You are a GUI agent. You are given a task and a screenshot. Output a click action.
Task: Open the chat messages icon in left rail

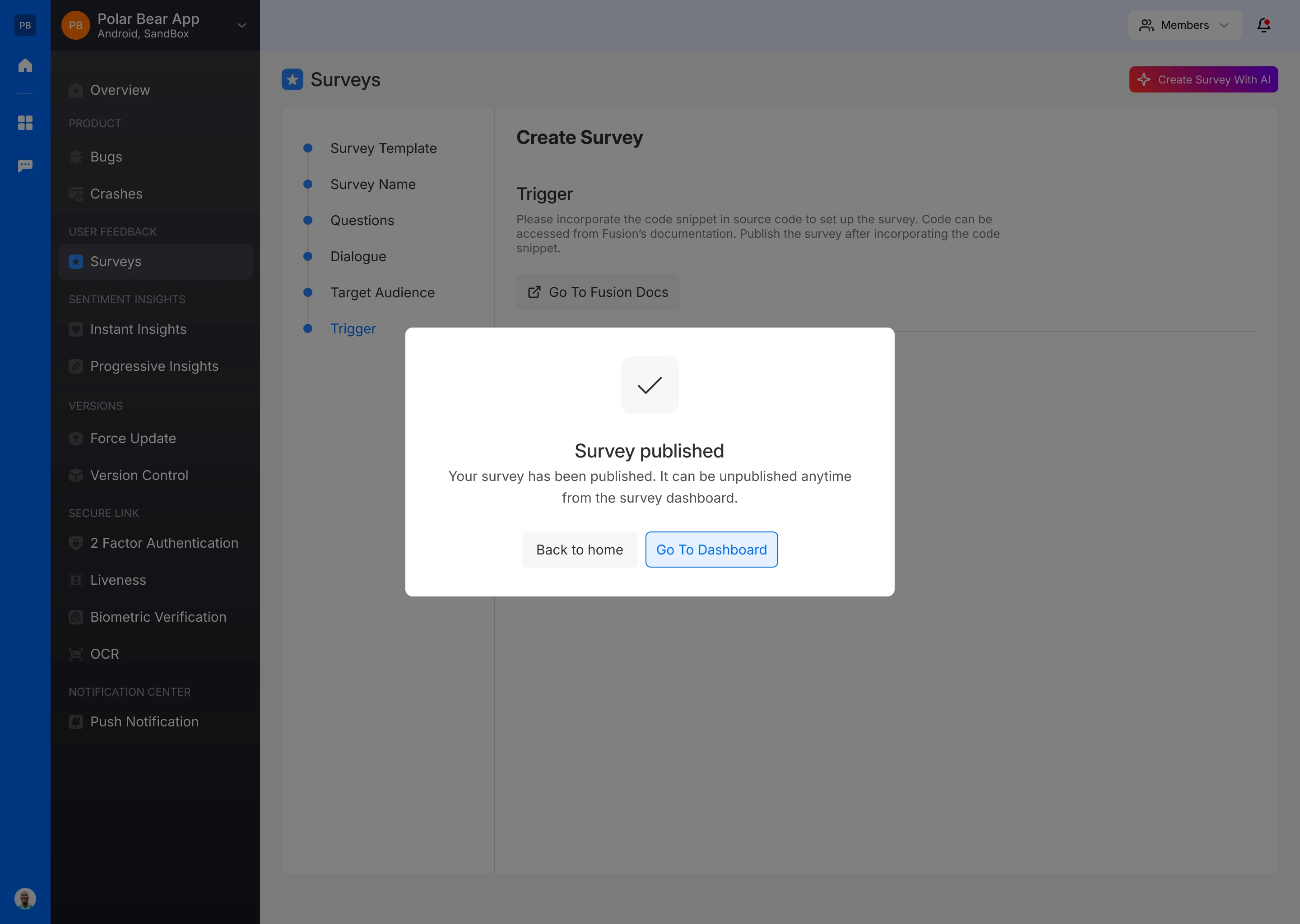[x=25, y=166]
